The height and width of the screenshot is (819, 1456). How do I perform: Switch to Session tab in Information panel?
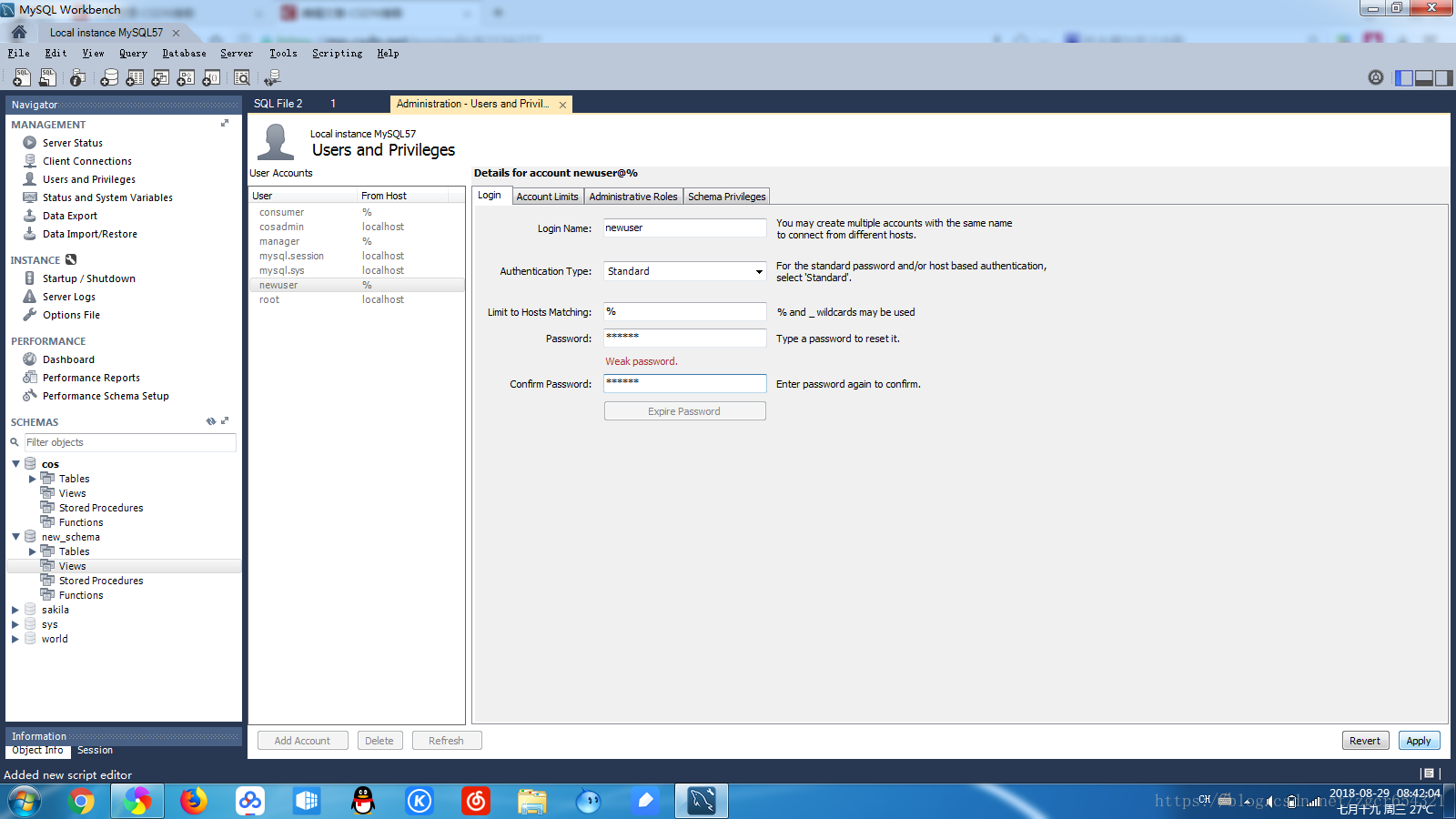coord(95,751)
